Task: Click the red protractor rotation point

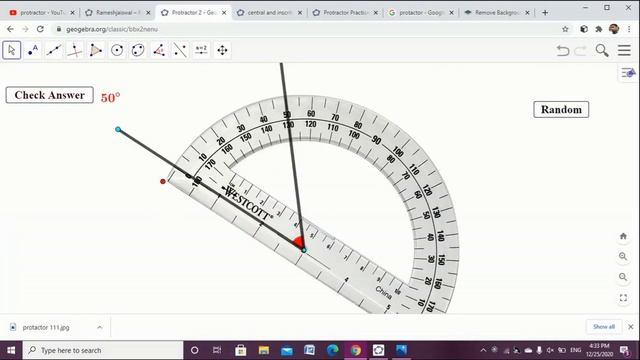Action: [163, 181]
